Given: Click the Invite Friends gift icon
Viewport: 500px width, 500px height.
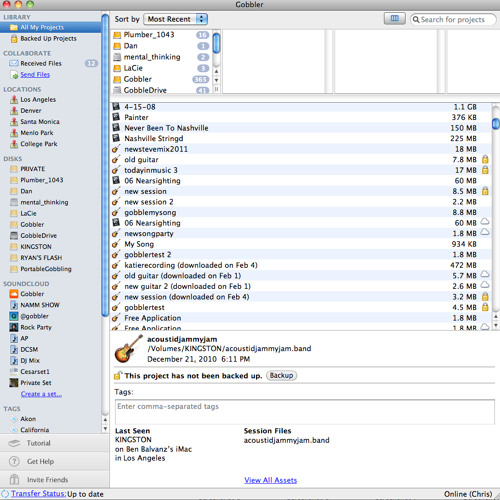Looking at the screenshot, I should (x=14, y=480).
